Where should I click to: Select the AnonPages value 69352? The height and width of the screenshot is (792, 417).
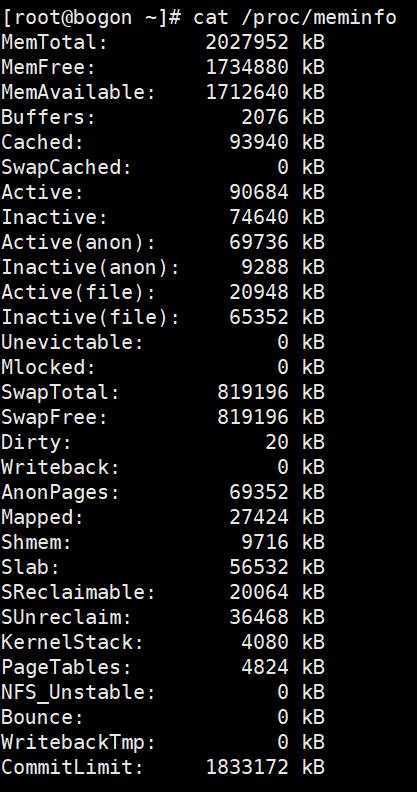tap(259, 492)
